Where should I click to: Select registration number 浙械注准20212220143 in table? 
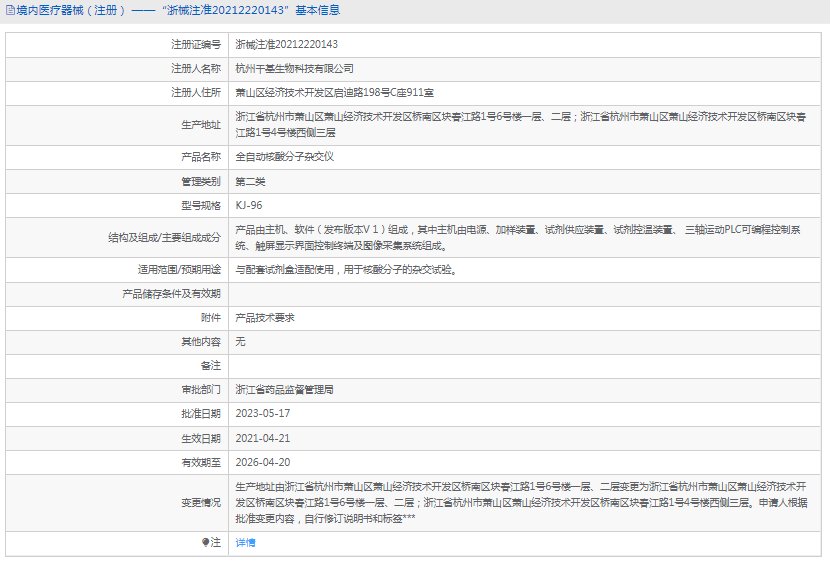click(286, 44)
